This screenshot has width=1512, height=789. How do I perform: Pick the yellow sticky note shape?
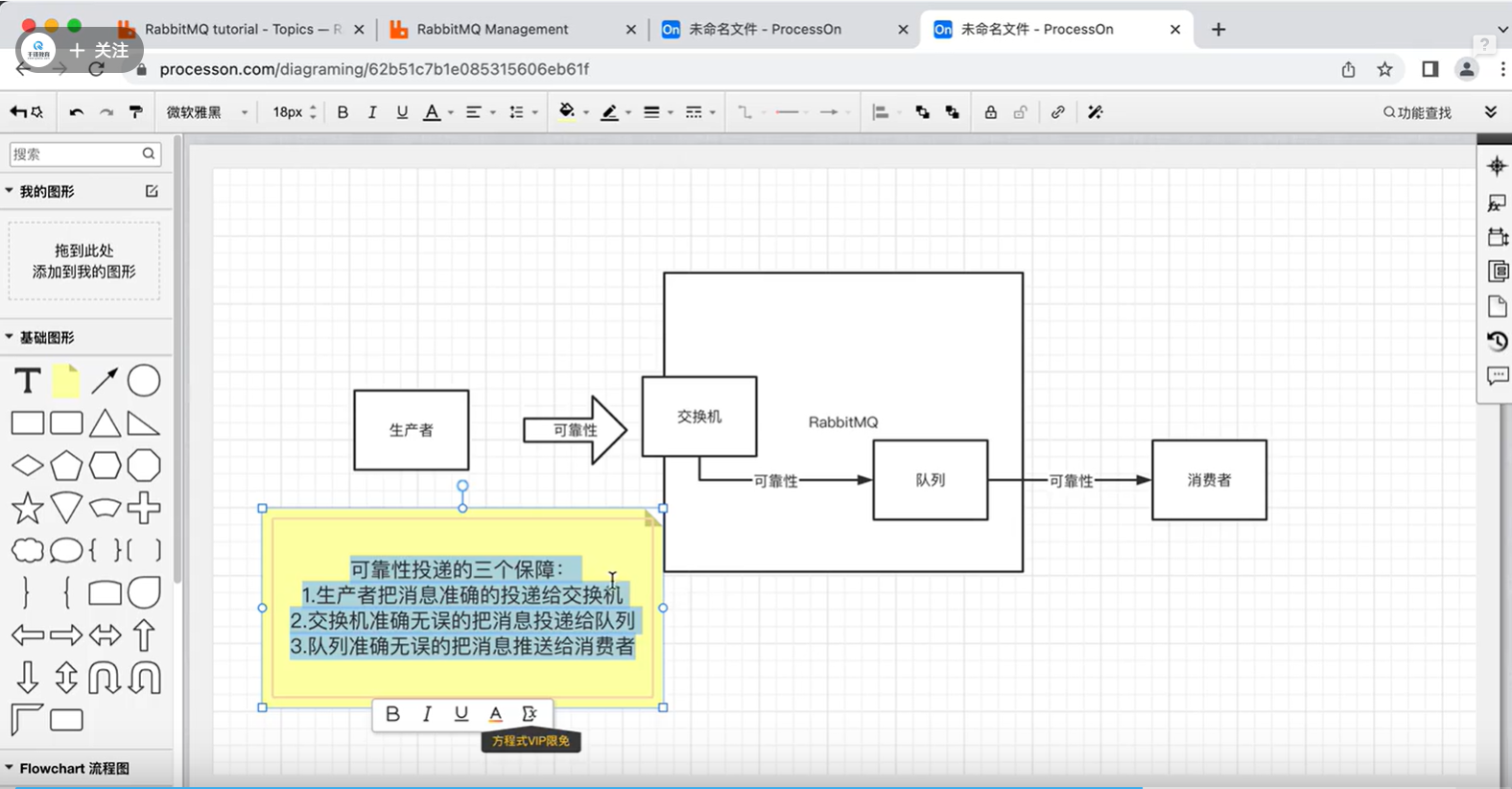pos(66,381)
